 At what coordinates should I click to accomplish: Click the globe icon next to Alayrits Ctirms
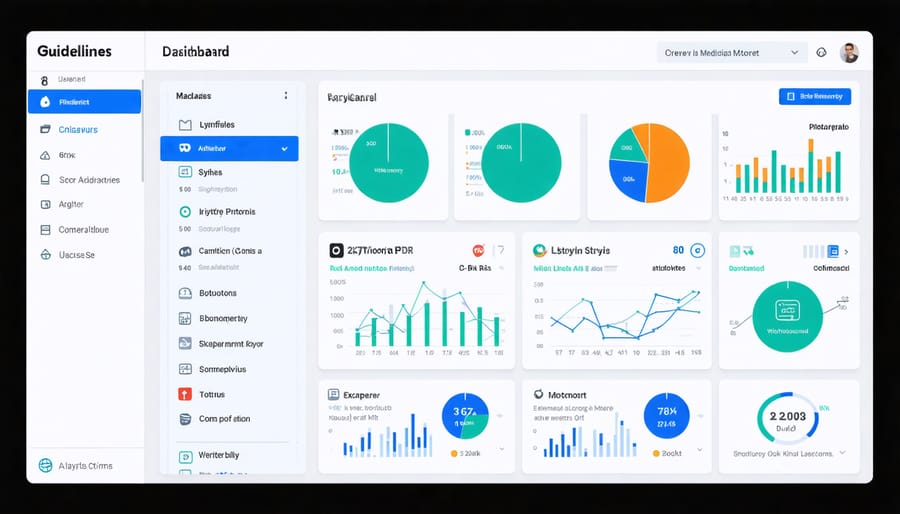(x=45, y=465)
